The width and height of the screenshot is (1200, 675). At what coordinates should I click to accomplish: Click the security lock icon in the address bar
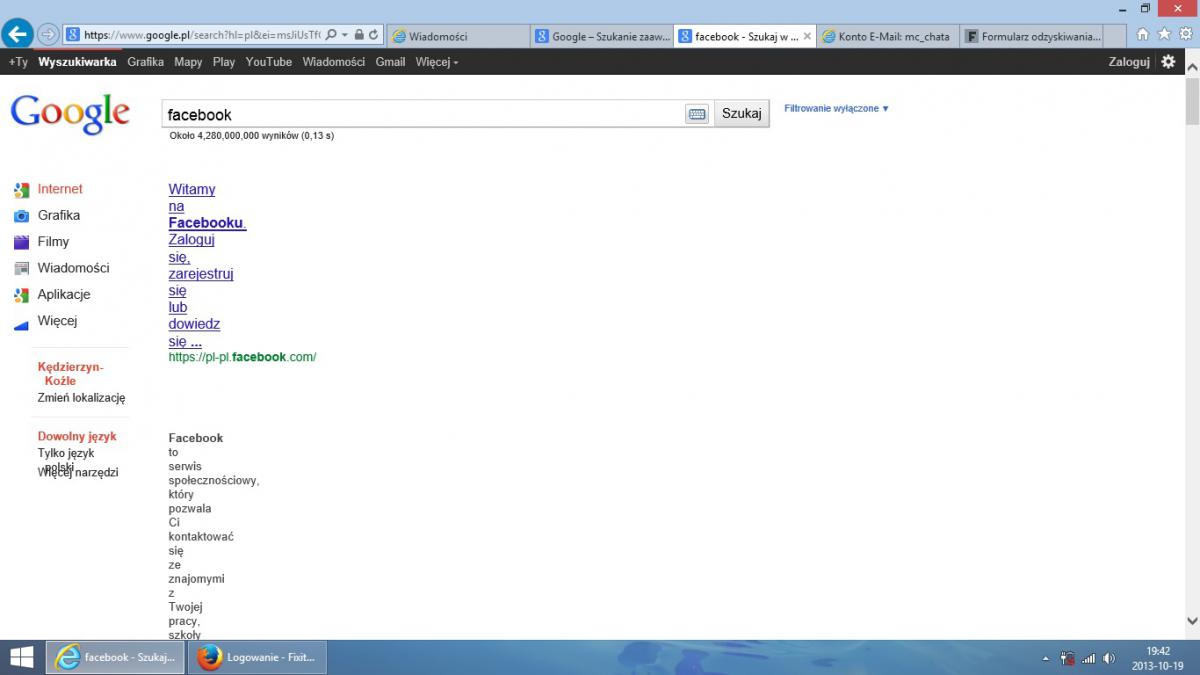359,35
